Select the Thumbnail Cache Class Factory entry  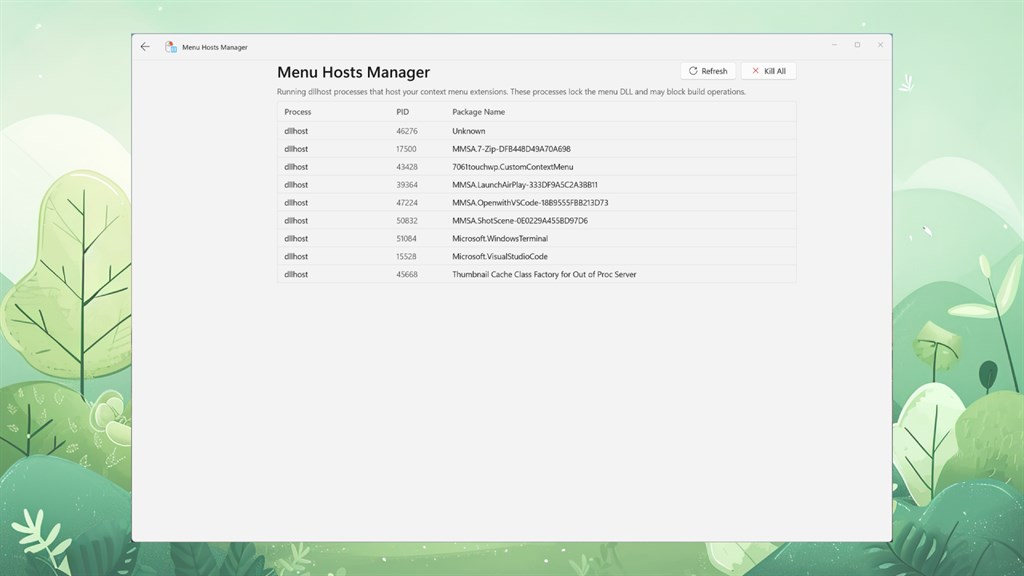[544, 274]
